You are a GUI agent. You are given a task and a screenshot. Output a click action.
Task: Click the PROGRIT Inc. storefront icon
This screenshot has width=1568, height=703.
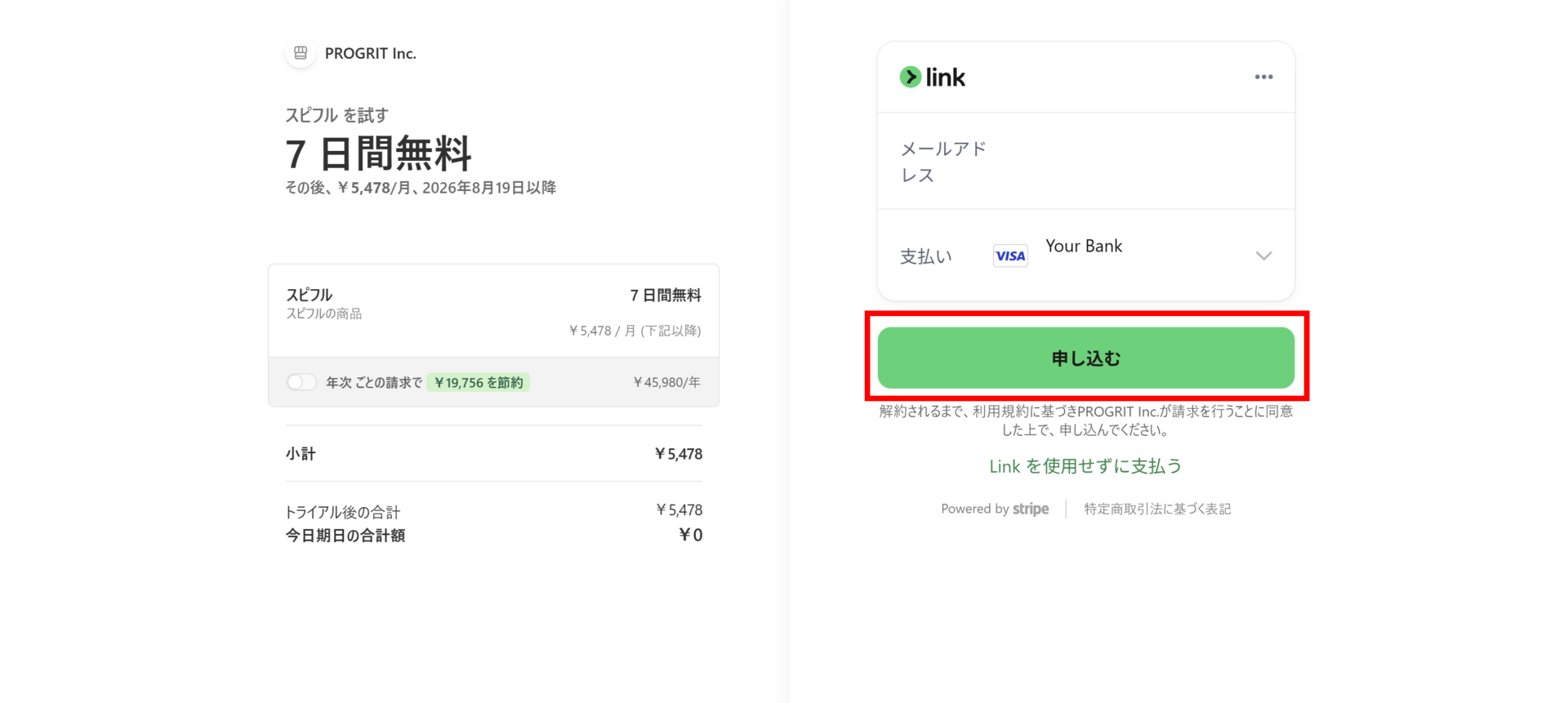point(301,53)
